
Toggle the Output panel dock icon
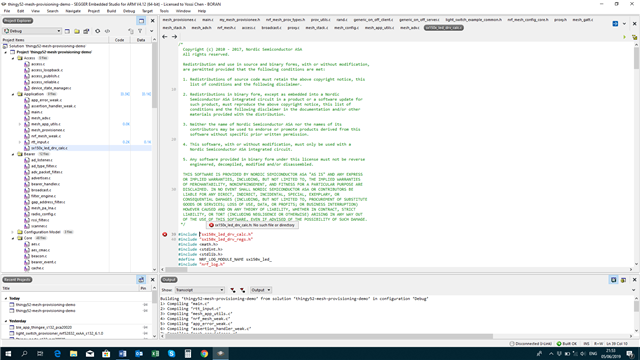click(x=613, y=280)
